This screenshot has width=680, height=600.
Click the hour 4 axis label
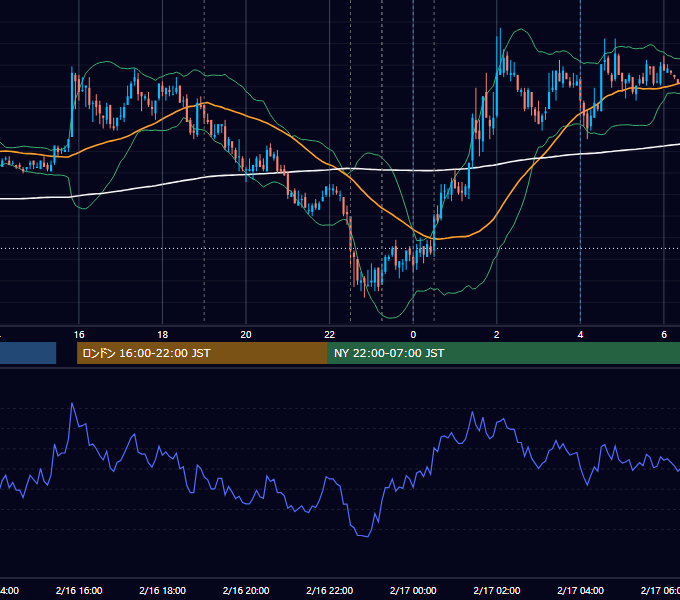pyautogui.click(x=580, y=335)
